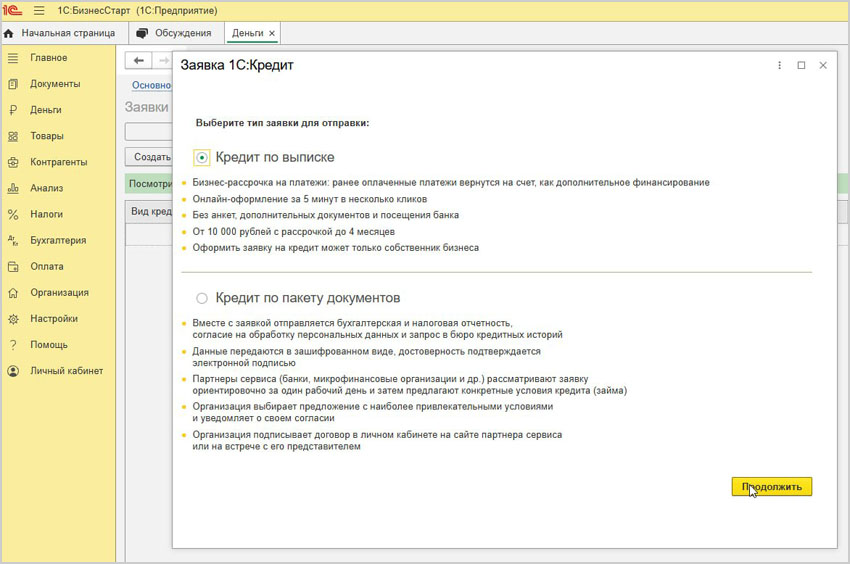Click 'Без анкет, дополнительных документов' line
Image resolution: width=850 pixels, height=564 pixels.
click(325, 215)
